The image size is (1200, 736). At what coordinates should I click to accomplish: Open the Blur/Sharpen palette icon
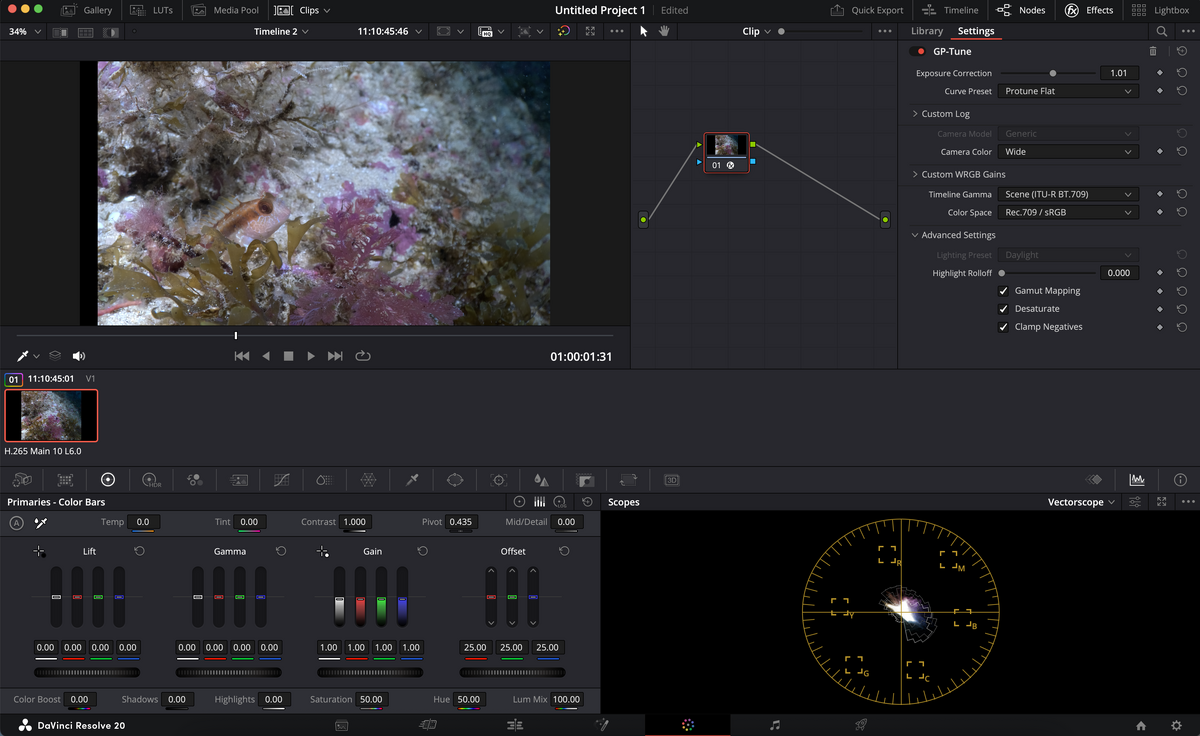[541, 480]
